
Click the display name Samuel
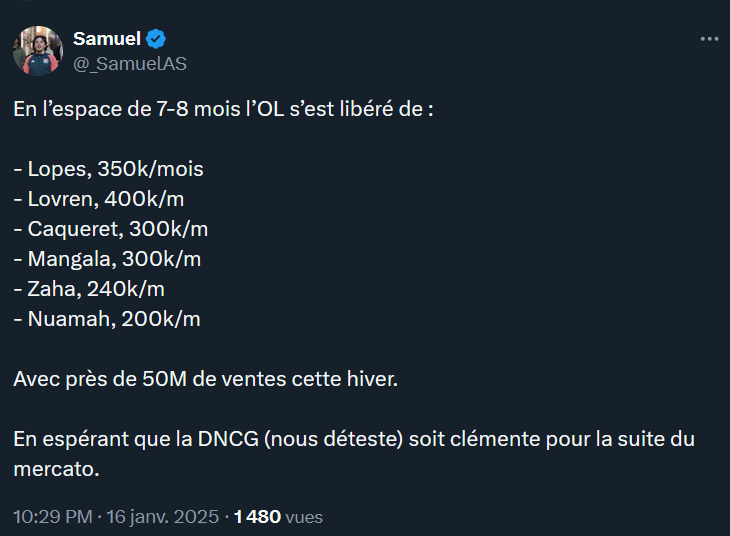pos(107,39)
